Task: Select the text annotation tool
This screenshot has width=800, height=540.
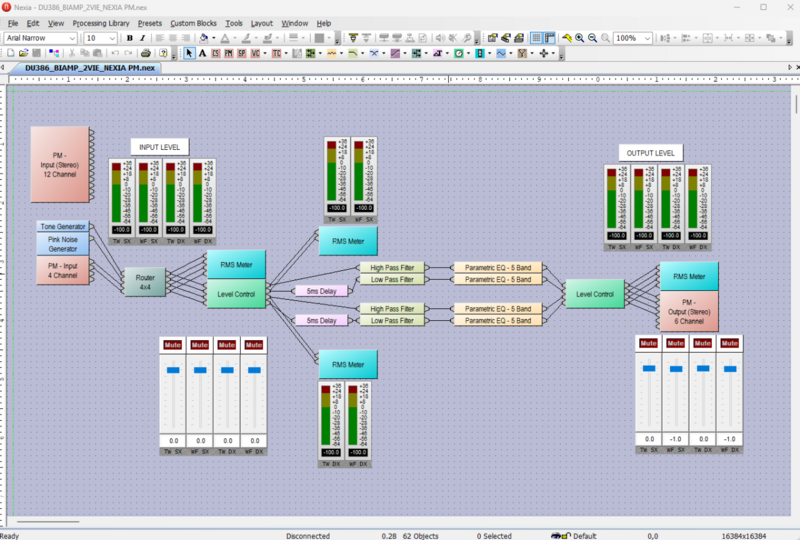Action: click(x=203, y=53)
